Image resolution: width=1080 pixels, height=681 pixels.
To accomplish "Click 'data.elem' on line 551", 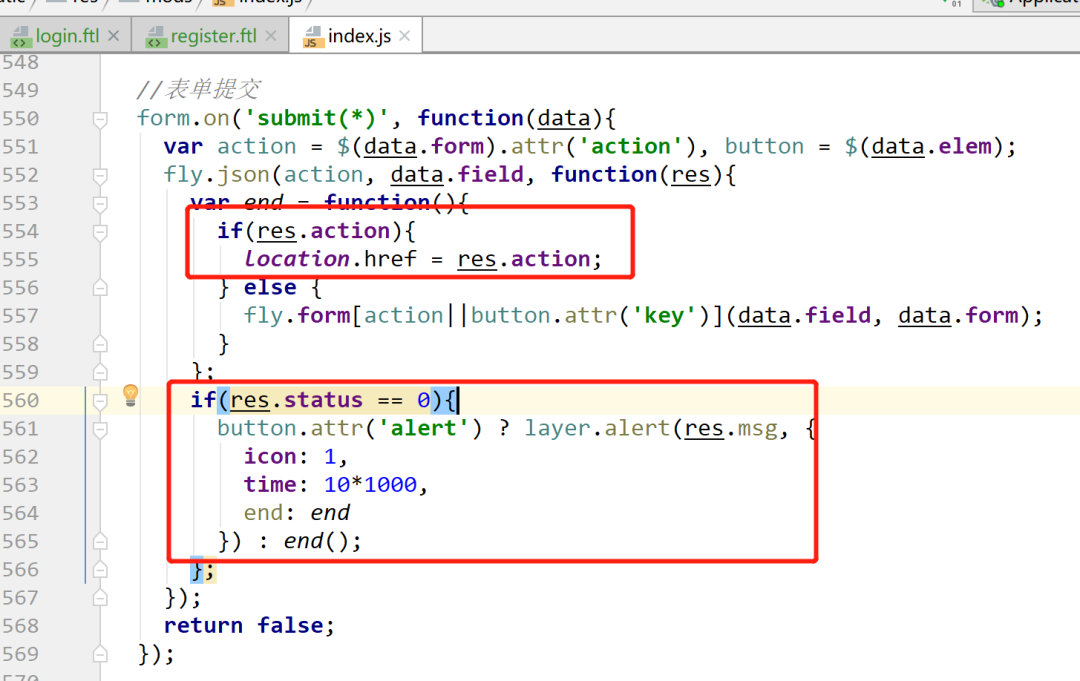I will click(x=931, y=147).
